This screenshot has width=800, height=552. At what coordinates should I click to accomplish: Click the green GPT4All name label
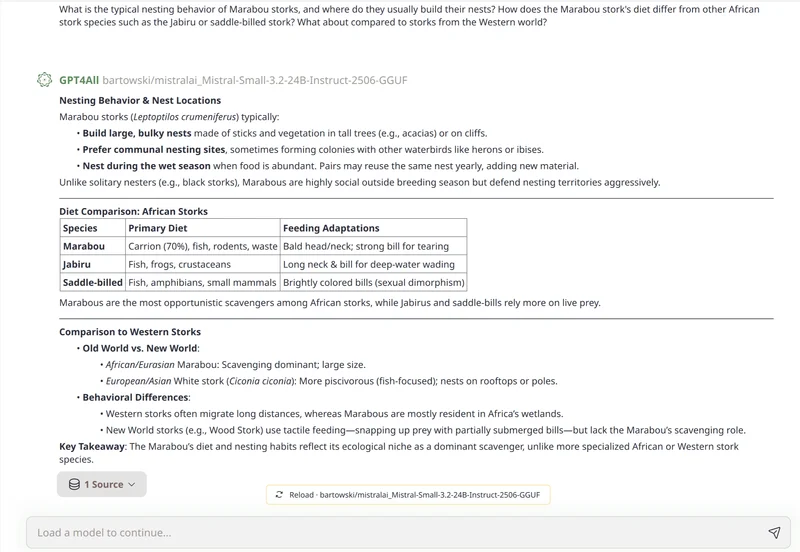click(78, 80)
